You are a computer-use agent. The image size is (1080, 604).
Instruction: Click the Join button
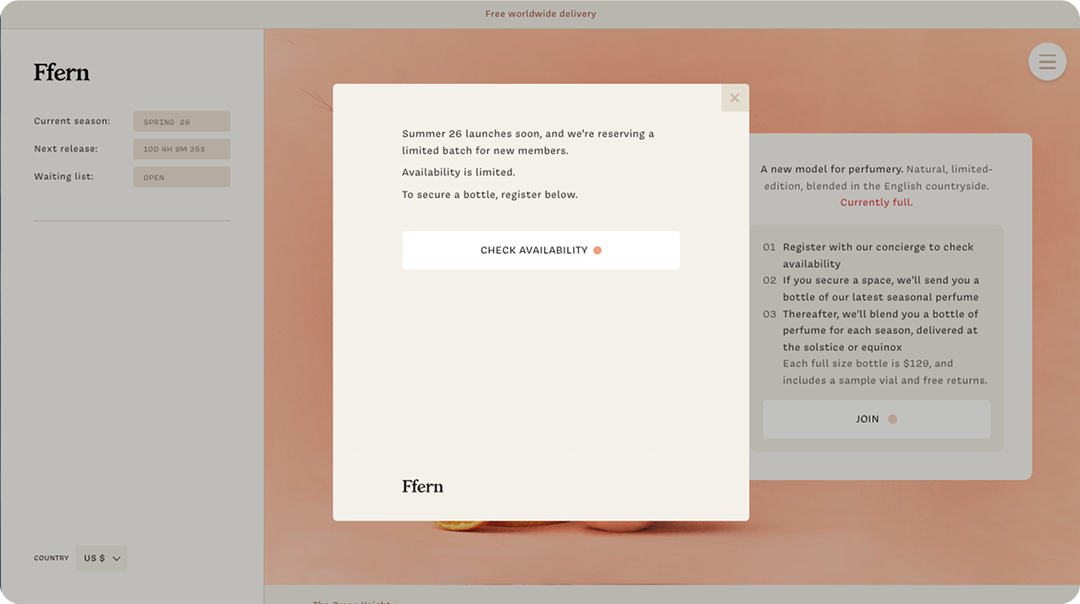tap(876, 419)
